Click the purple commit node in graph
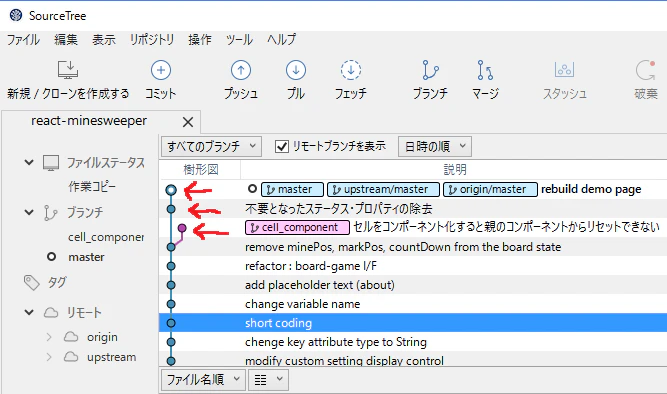 [x=182, y=228]
